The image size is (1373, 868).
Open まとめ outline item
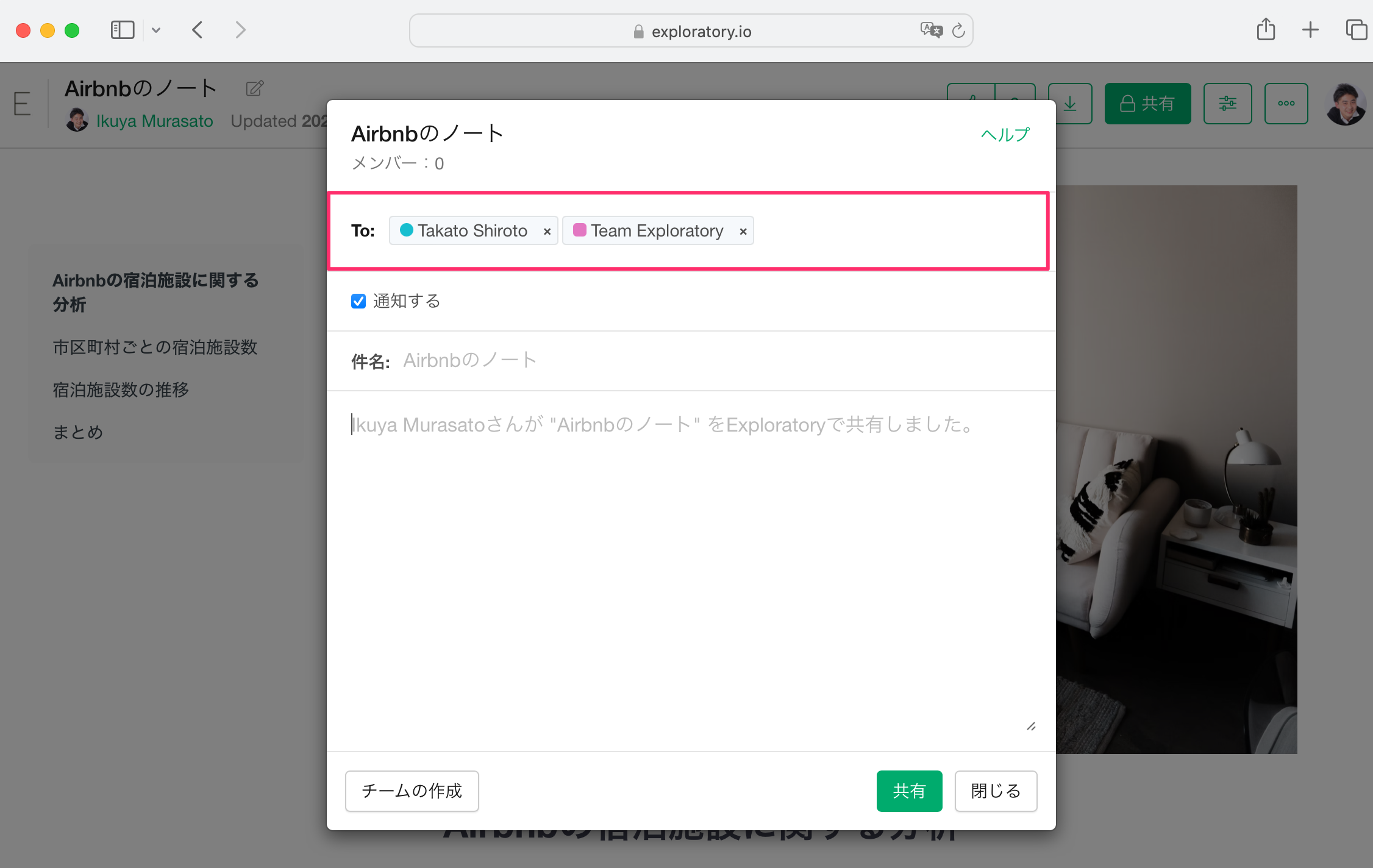pyautogui.click(x=78, y=433)
